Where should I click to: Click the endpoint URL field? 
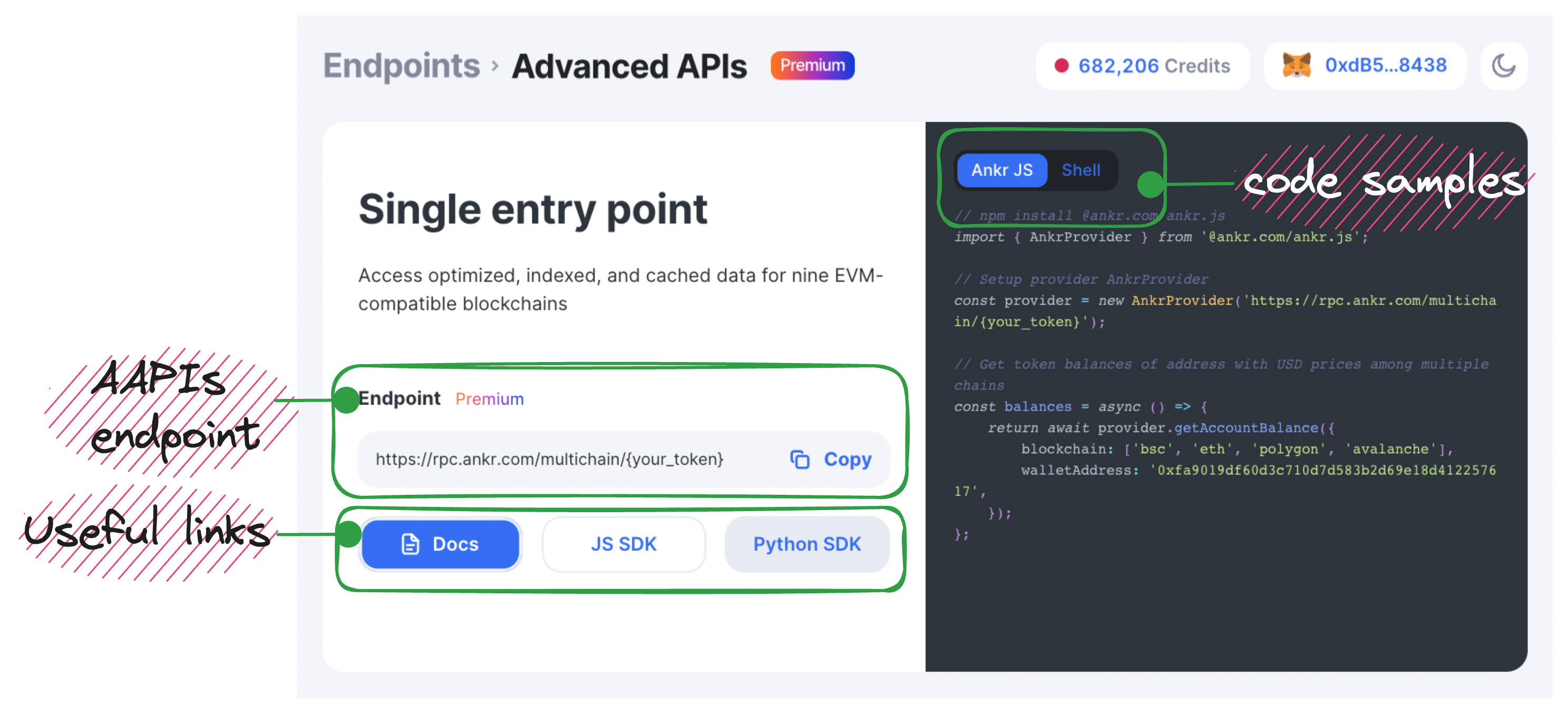(x=624, y=459)
